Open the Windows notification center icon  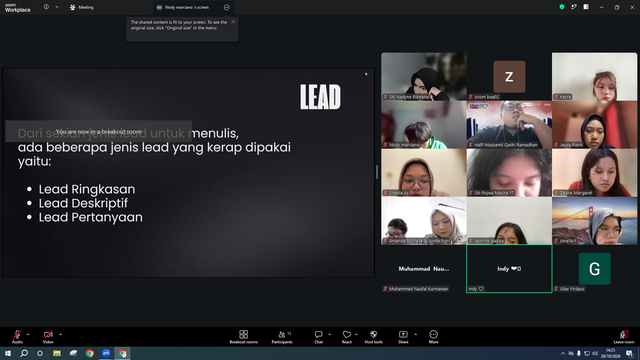coord(630,353)
